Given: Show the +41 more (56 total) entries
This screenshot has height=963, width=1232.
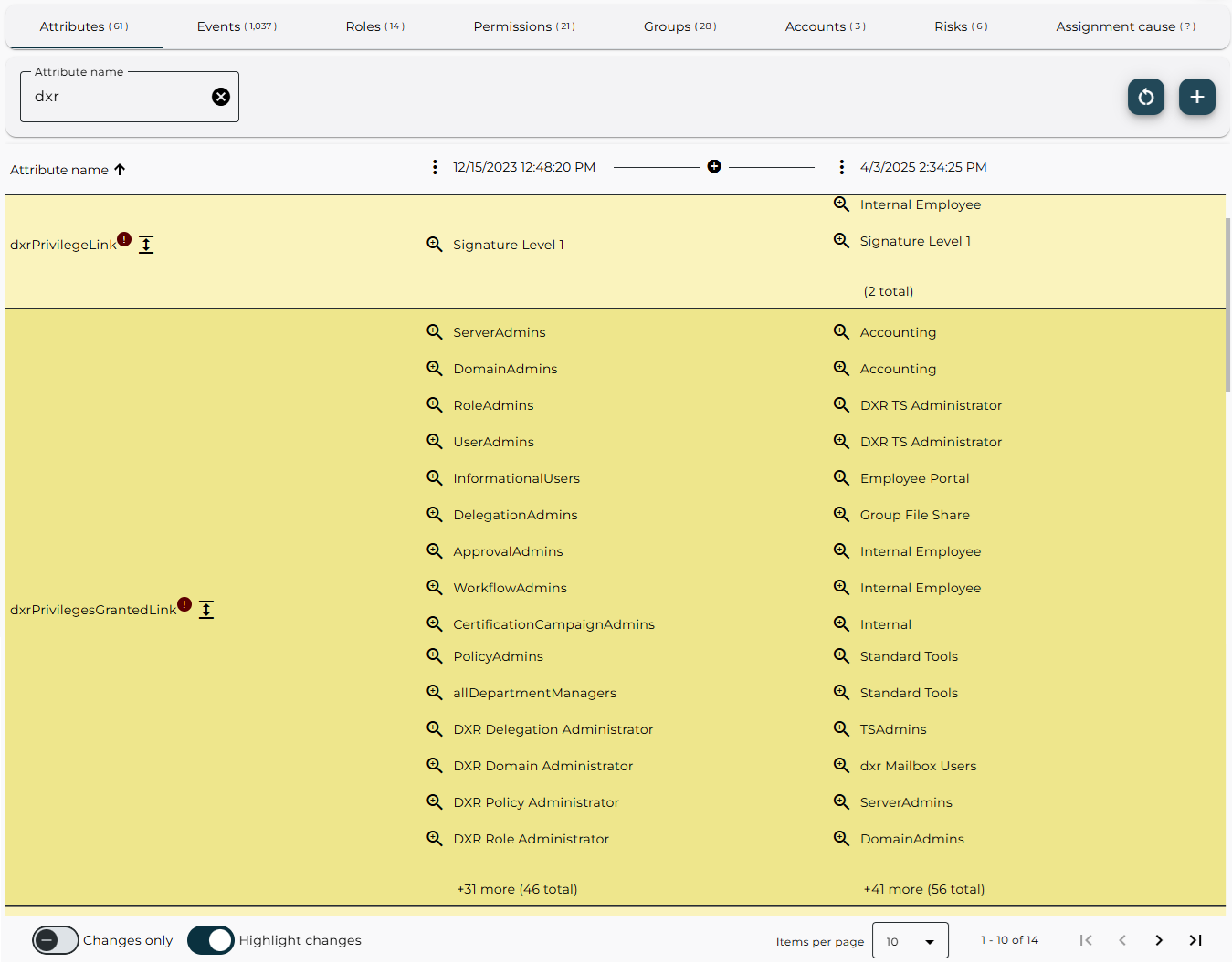Looking at the screenshot, I should point(923,889).
